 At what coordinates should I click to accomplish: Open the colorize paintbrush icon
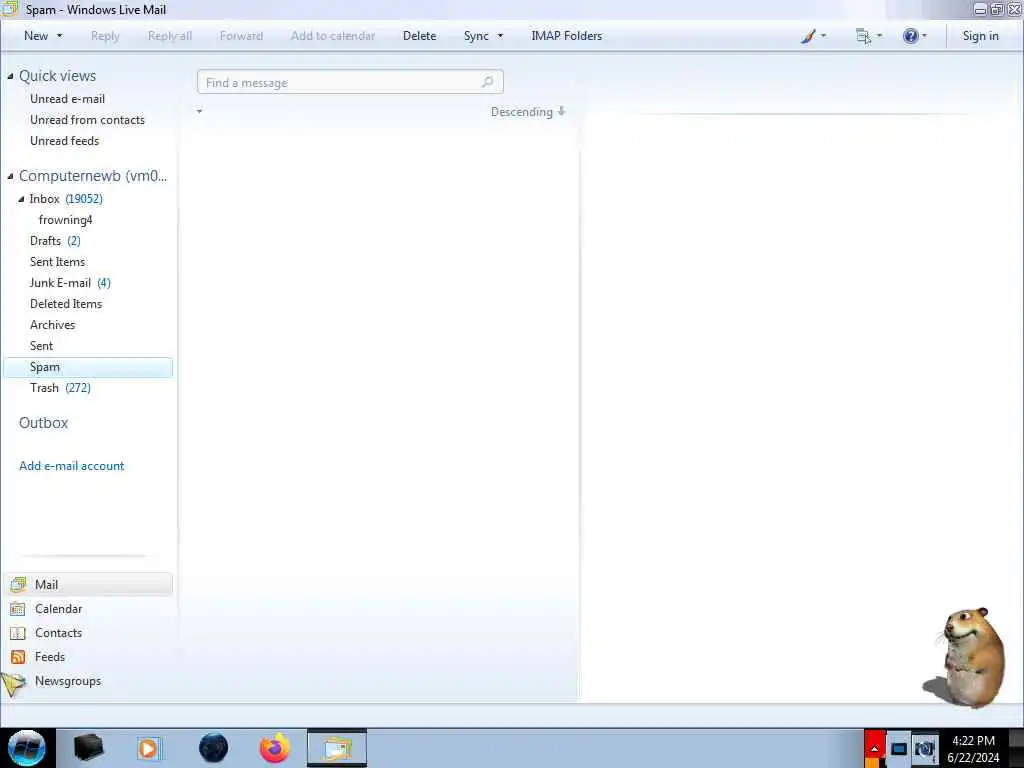[808, 36]
